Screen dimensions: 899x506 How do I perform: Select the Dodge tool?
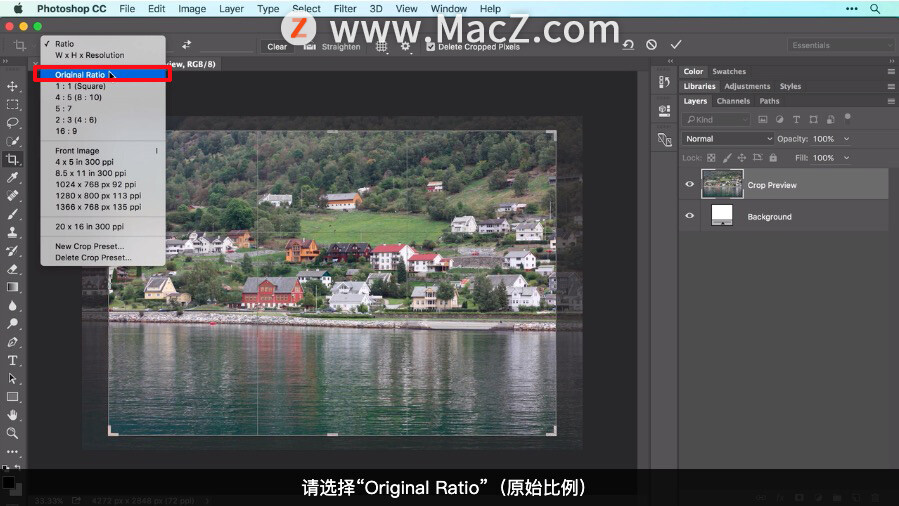click(12, 324)
